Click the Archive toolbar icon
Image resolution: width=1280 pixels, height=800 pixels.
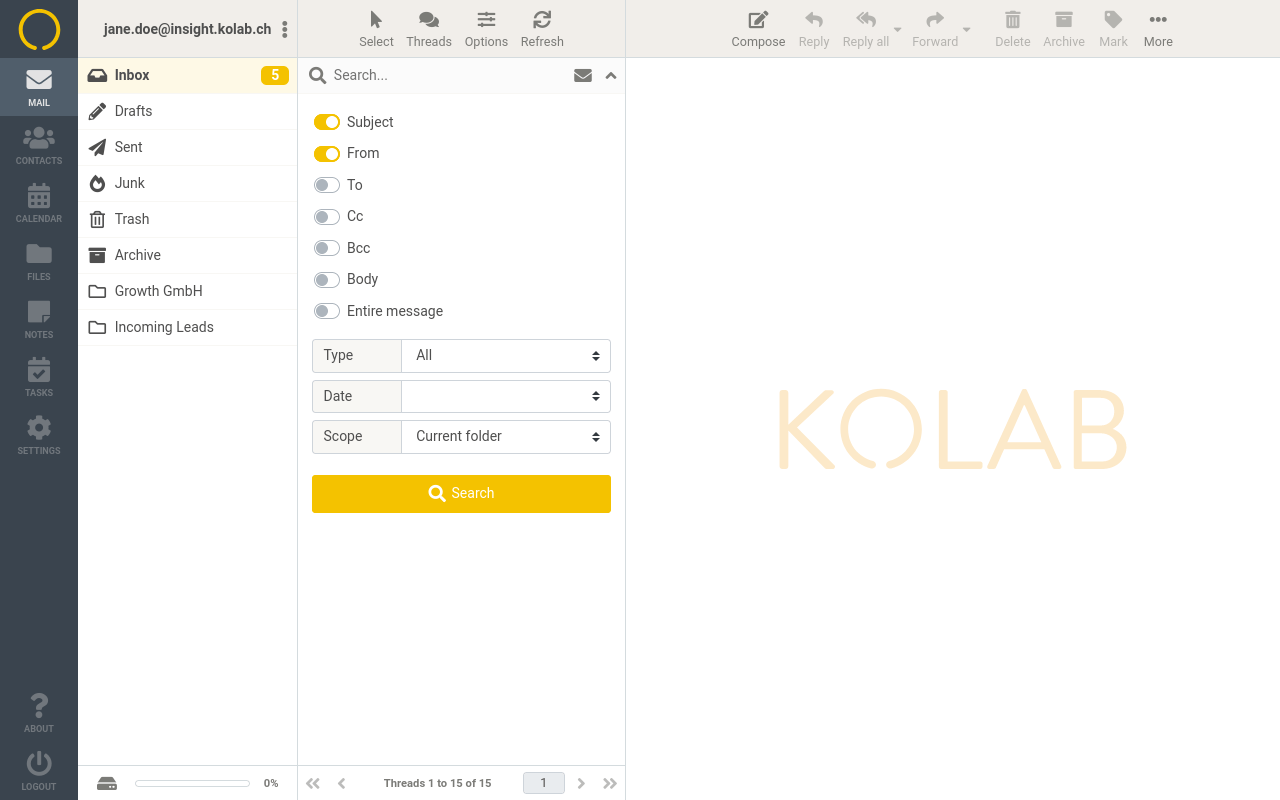click(x=1064, y=29)
